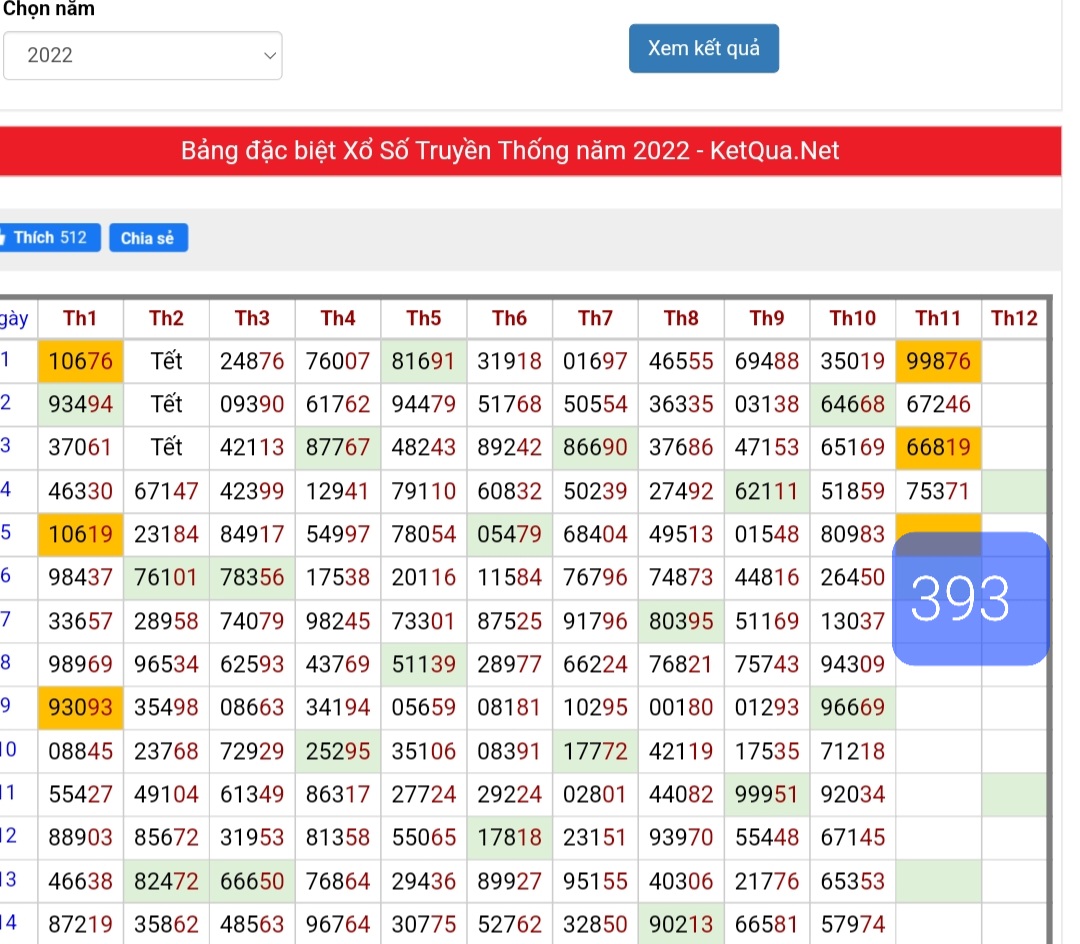Select the Th5 column header
1080x944 pixels.
[x=424, y=318]
